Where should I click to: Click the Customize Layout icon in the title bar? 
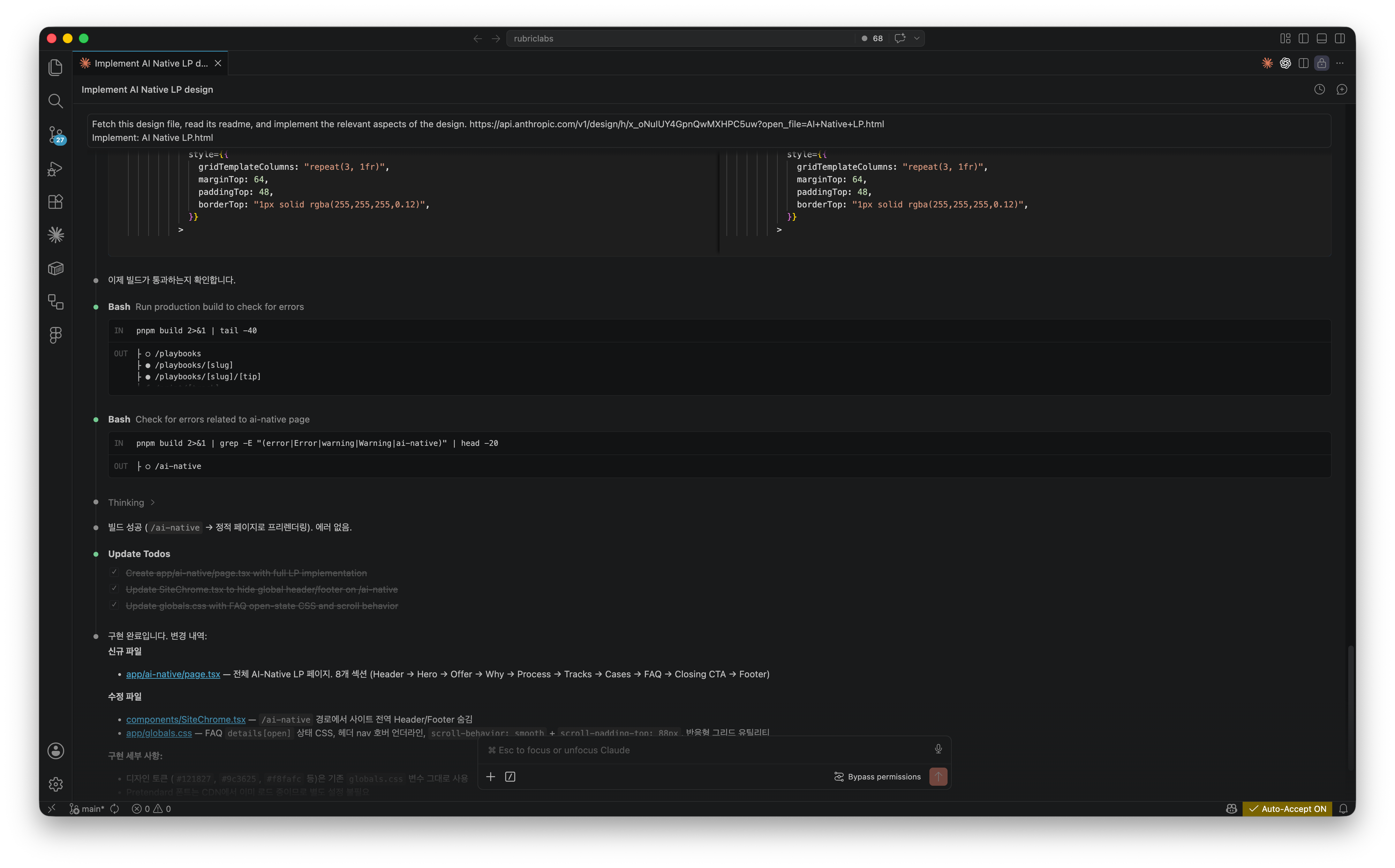click(x=1285, y=38)
